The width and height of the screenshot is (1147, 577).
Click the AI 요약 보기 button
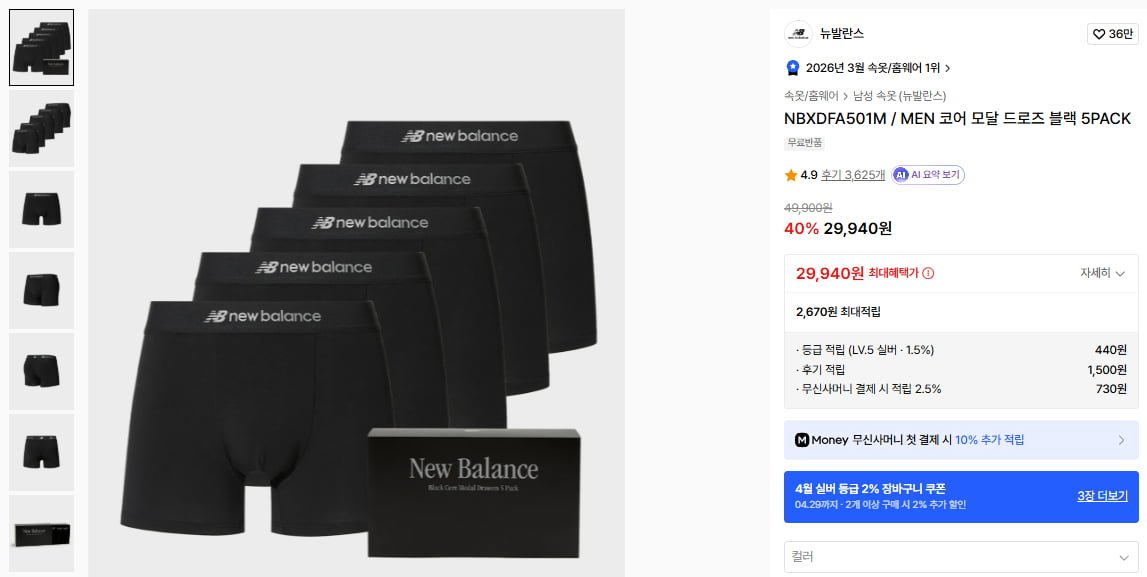[x=928, y=175]
